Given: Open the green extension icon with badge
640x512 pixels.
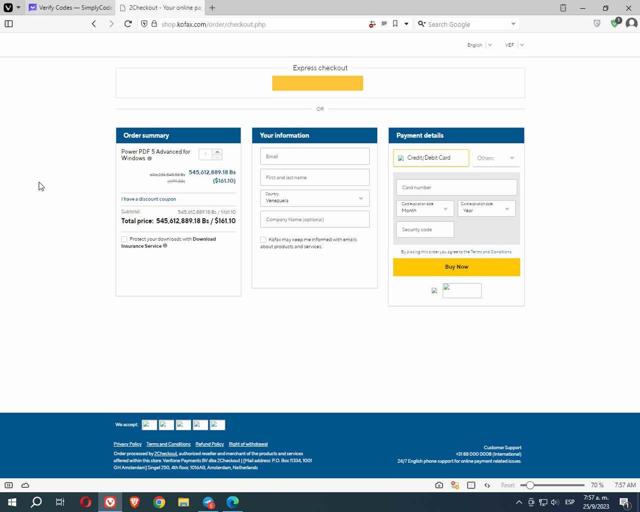Looking at the screenshot, I should pyautogui.click(x=615, y=23).
